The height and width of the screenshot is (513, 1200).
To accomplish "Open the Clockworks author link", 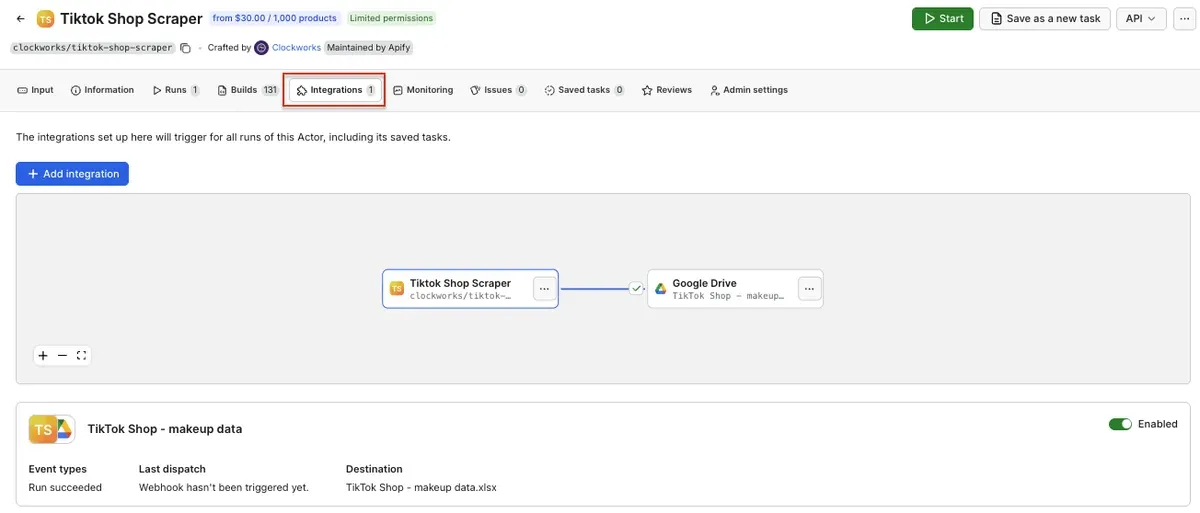I will 296,47.
